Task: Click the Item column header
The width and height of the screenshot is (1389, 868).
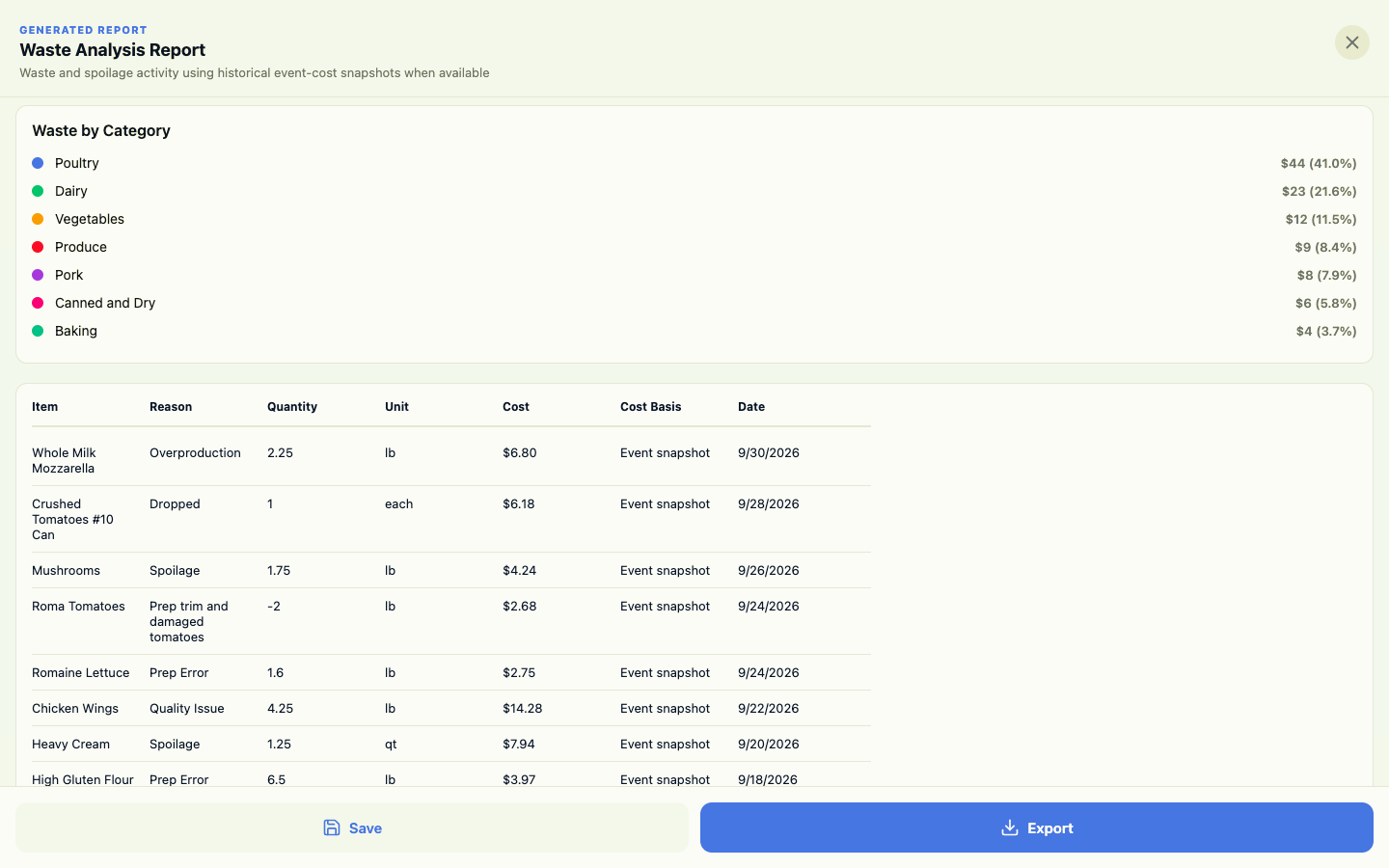Action: click(45, 407)
